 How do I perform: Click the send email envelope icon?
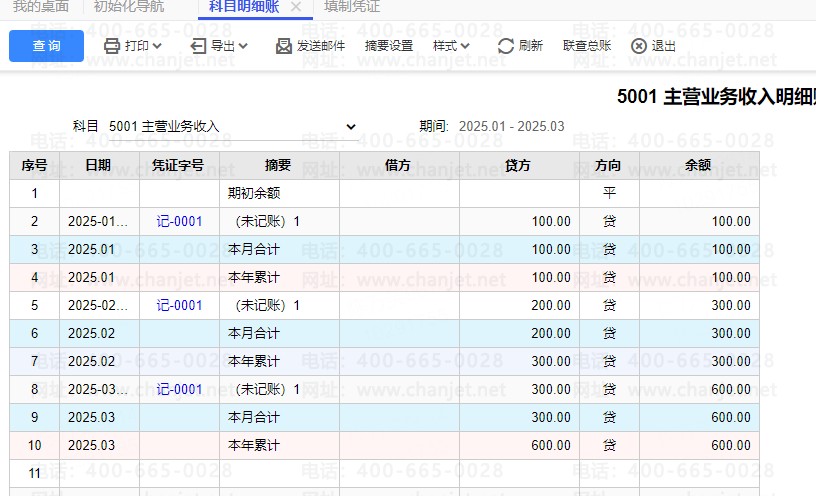pyautogui.click(x=283, y=46)
